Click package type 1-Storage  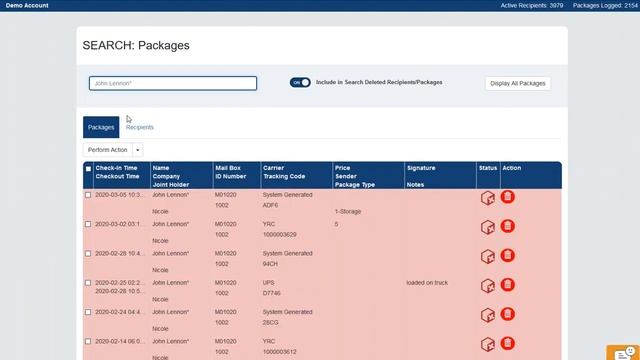348,211
